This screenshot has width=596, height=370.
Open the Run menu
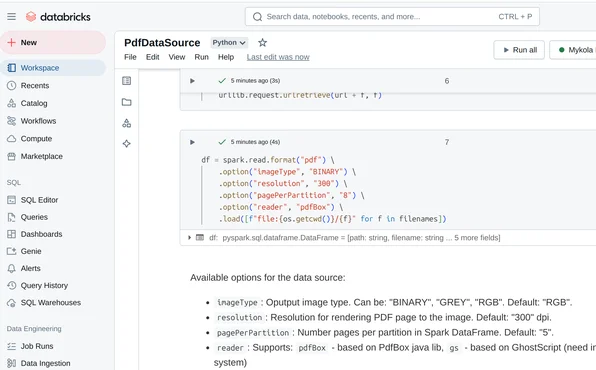(x=201, y=57)
